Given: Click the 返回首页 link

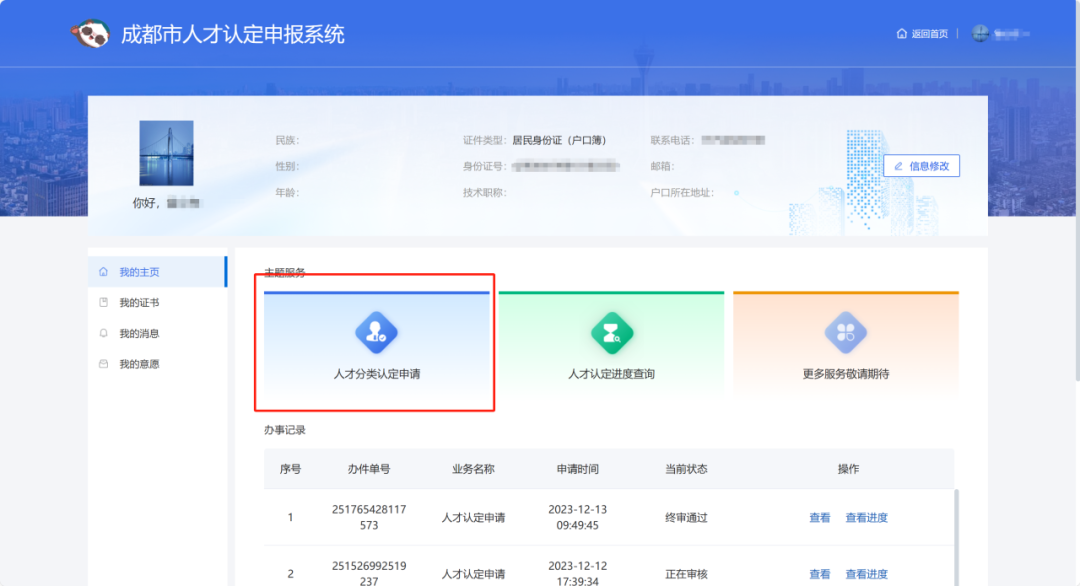Looking at the screenshot, I should tap(929, 34).
